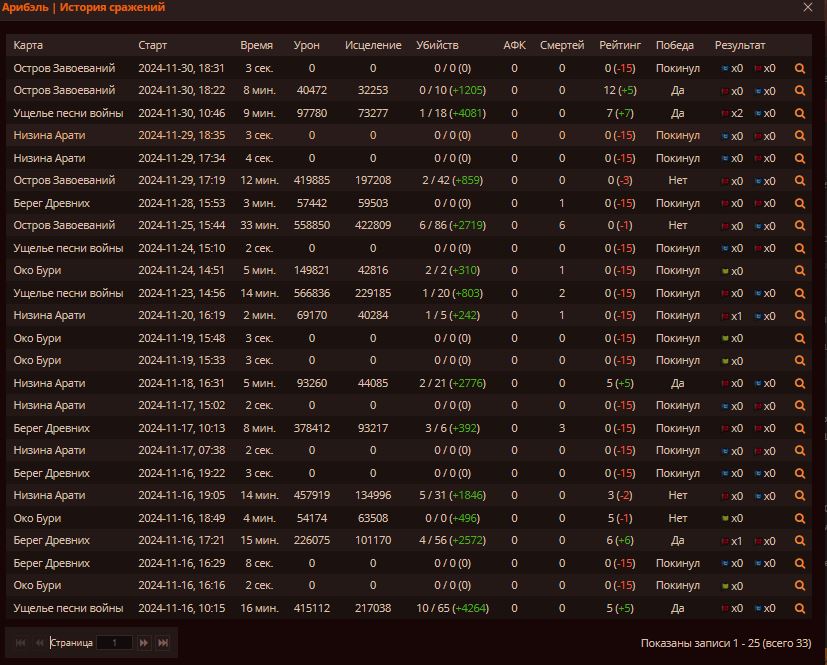The width and height of the screenshot is (827, 665).
Task: Click kills cell 1 / 18 (+4081)
Action: point(453,113)
